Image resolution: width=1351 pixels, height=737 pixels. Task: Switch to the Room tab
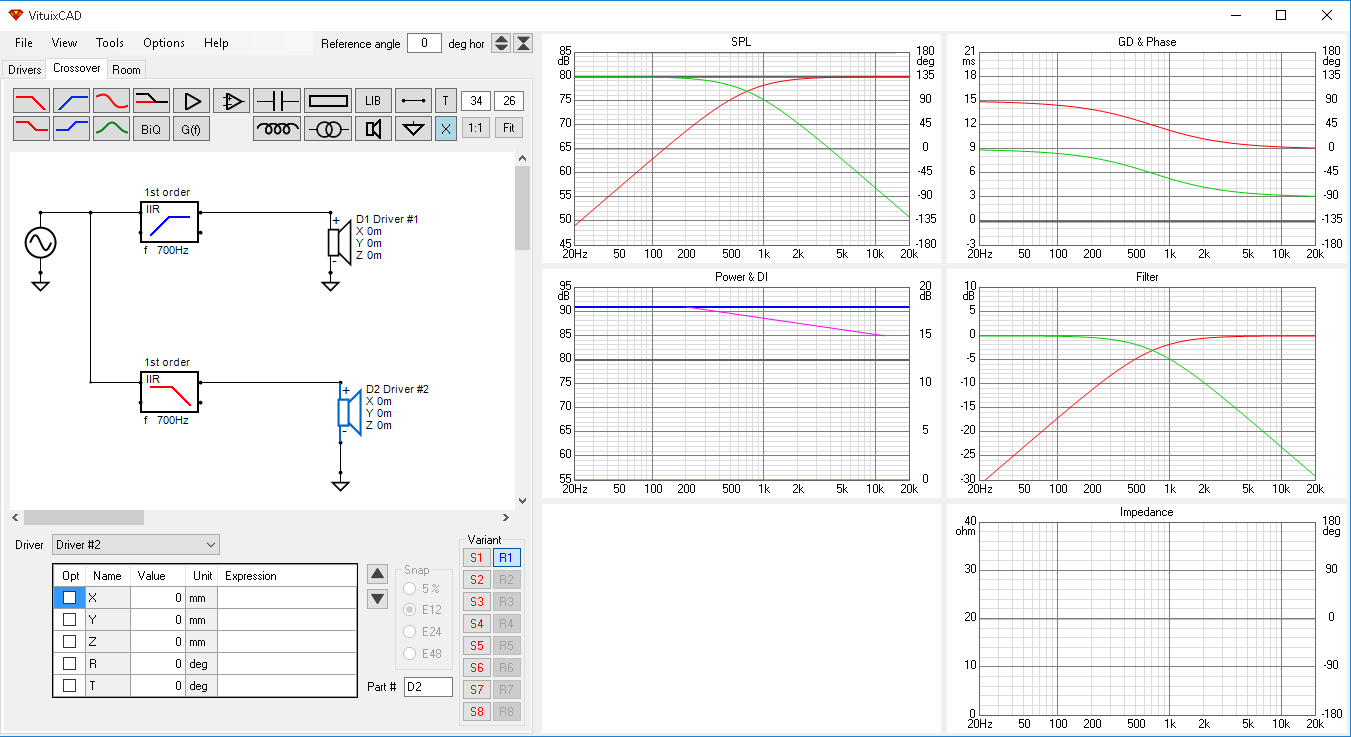pos(126,70)
